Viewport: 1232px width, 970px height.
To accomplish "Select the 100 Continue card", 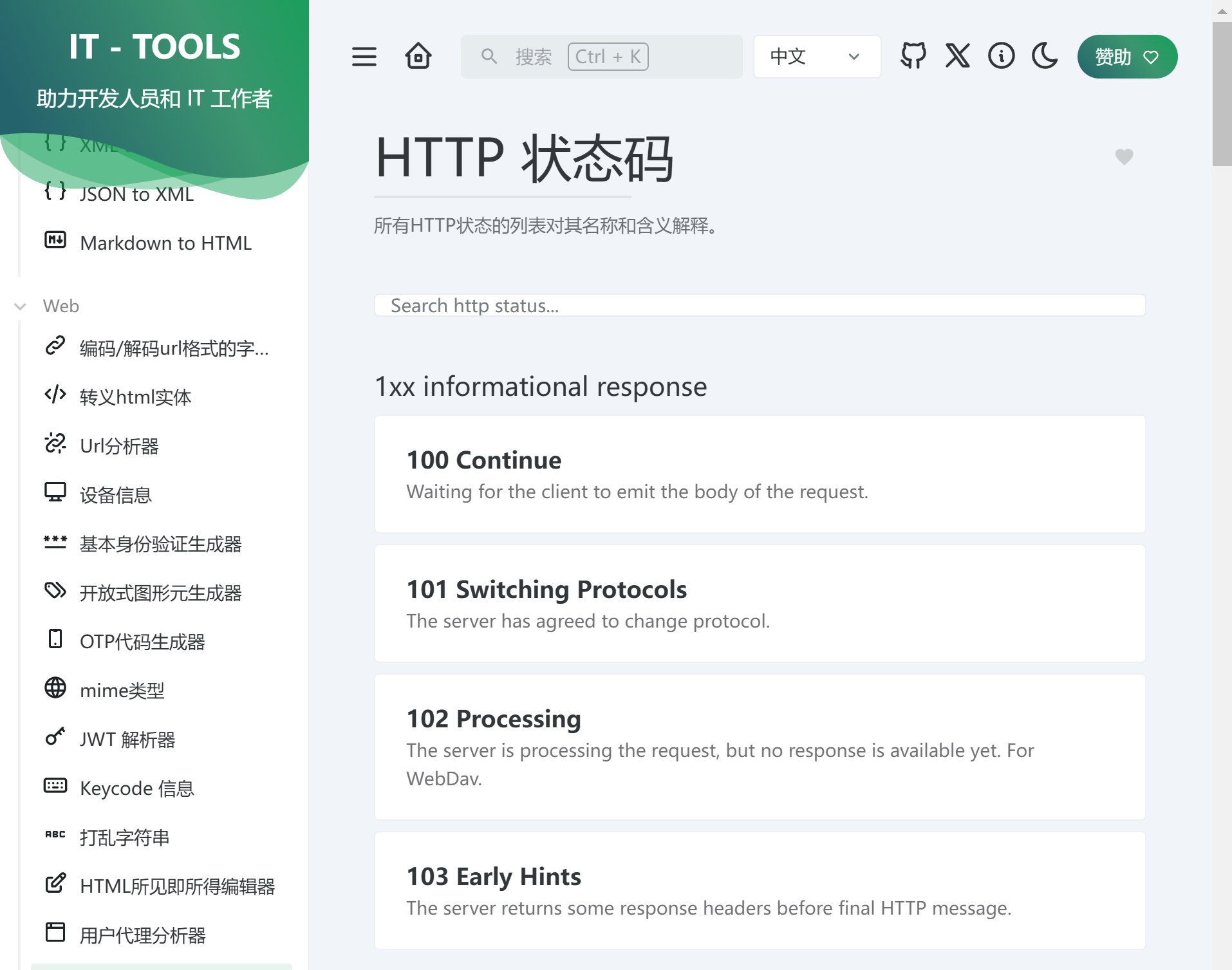I will click(760, 474).
